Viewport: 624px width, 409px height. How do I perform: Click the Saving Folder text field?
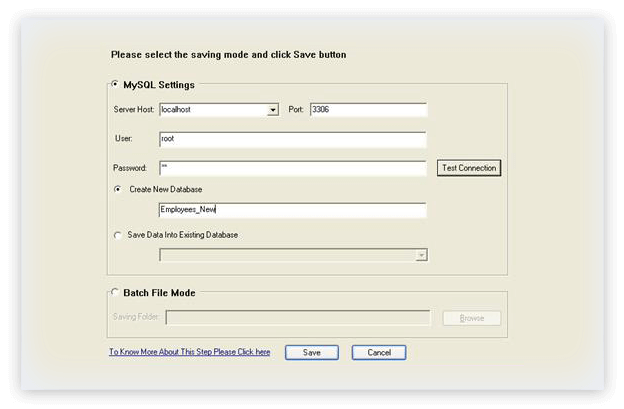pyautogui.click(x=298, y=318)
